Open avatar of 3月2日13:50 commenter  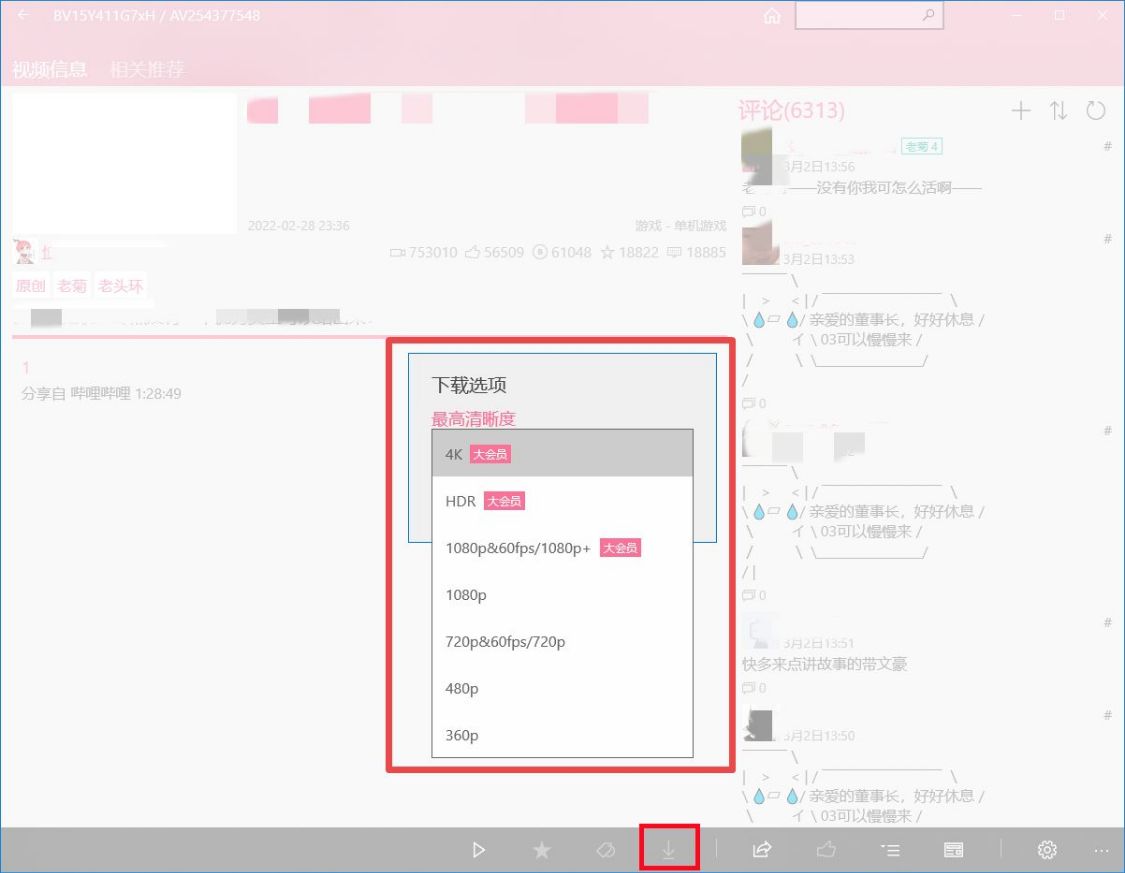760,725
